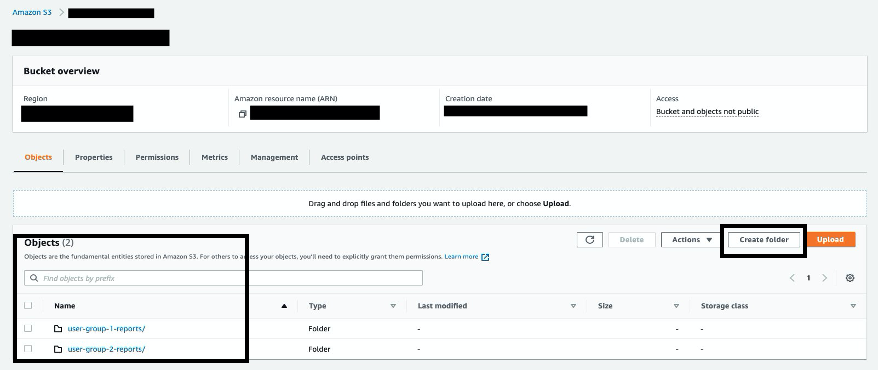Open the Management tab
Screen dimensions: 879x370
point(274,158)
